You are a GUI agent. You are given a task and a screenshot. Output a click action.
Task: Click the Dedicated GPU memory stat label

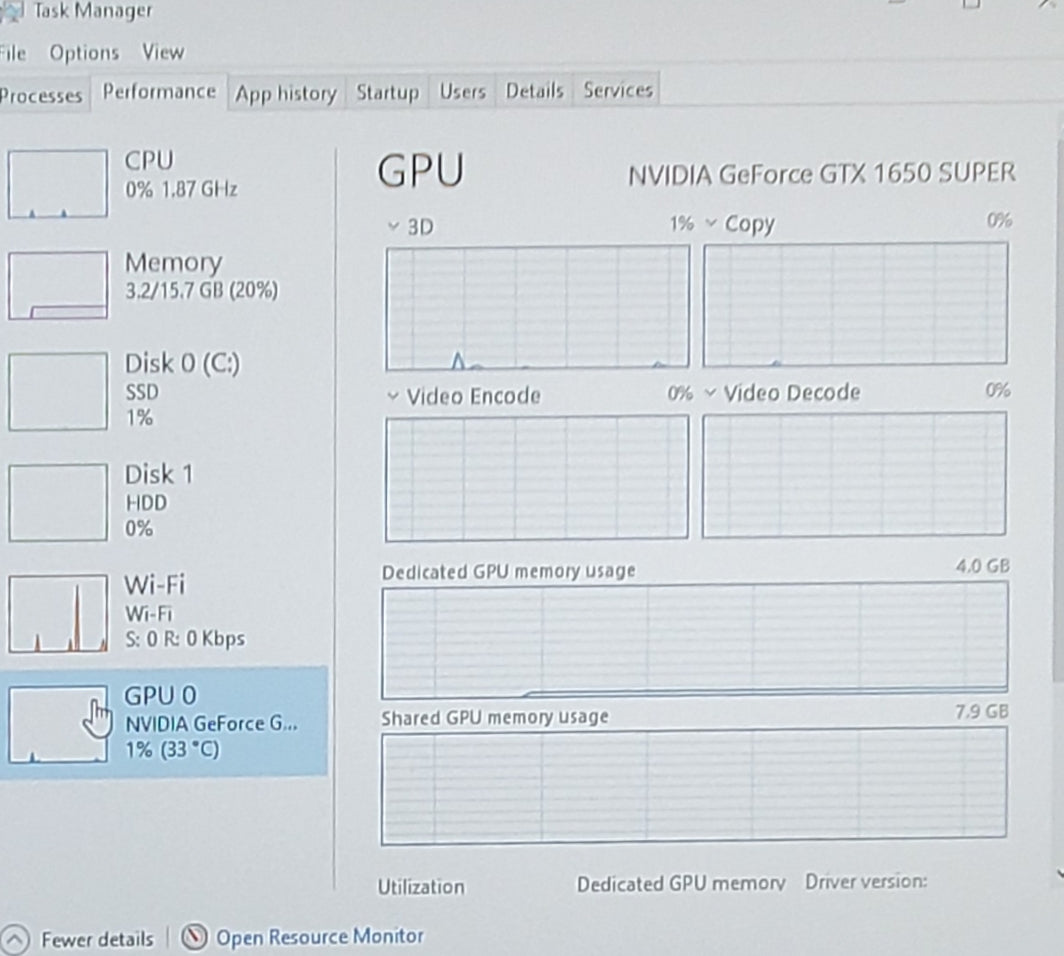tap(681, 883)
